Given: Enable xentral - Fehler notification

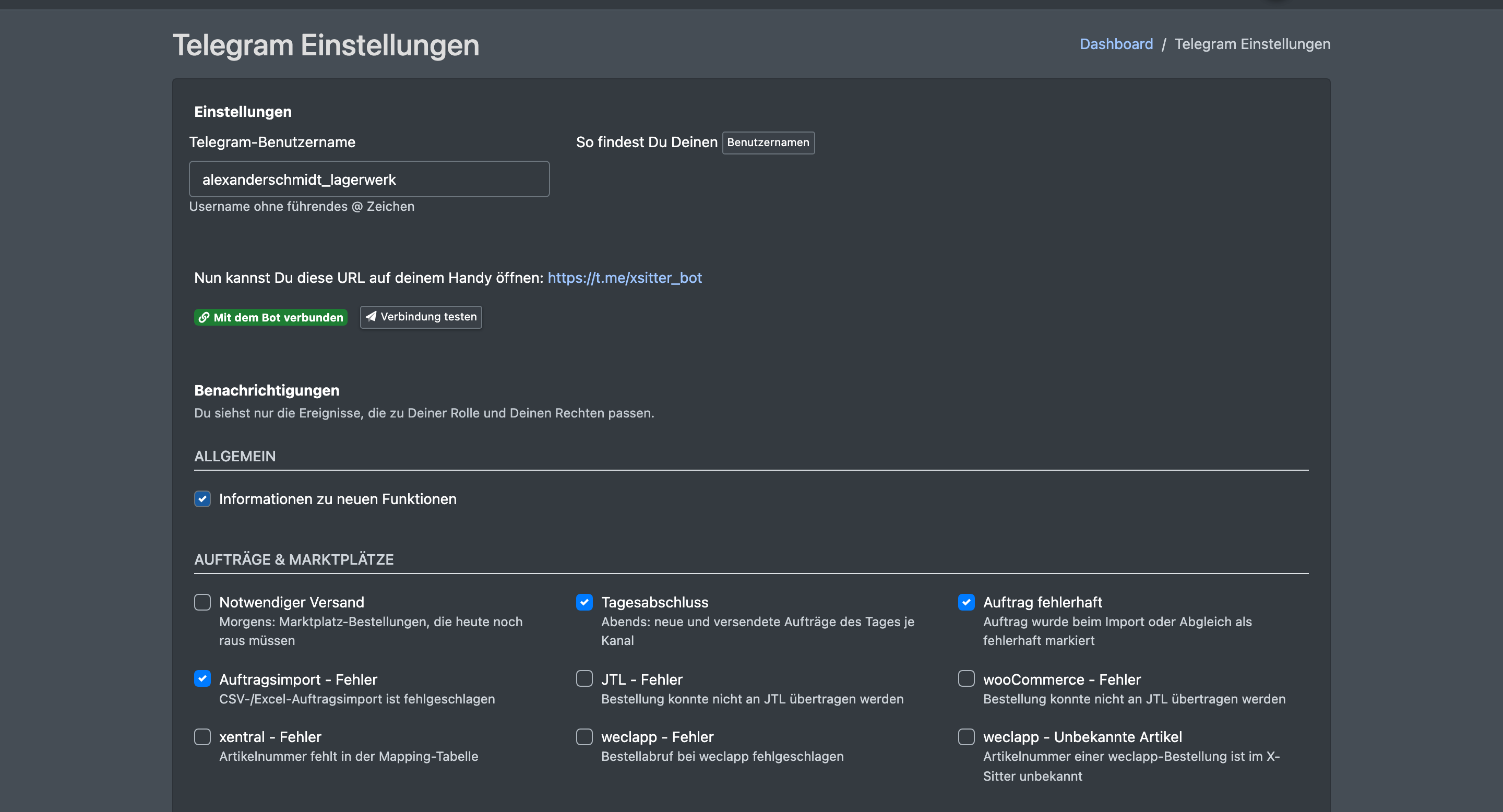Looking at the screenshot, I should (202, 737).
